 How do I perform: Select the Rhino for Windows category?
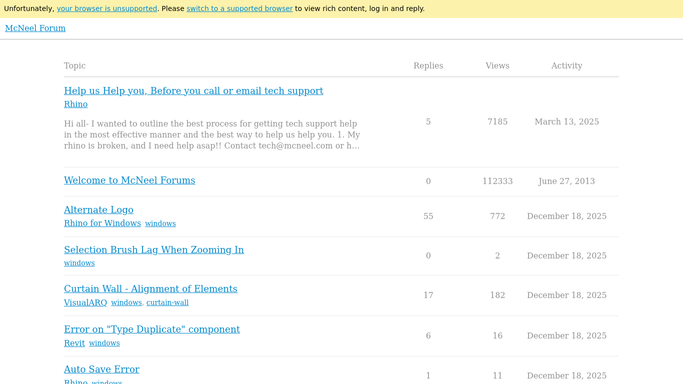tap(102, 223)
